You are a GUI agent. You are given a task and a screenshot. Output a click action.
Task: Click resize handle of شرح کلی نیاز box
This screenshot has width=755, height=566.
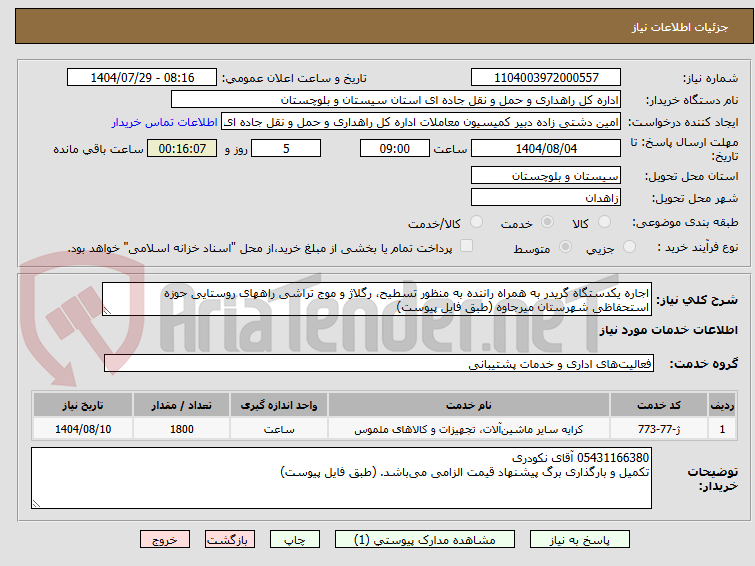(x=107, y=311)
